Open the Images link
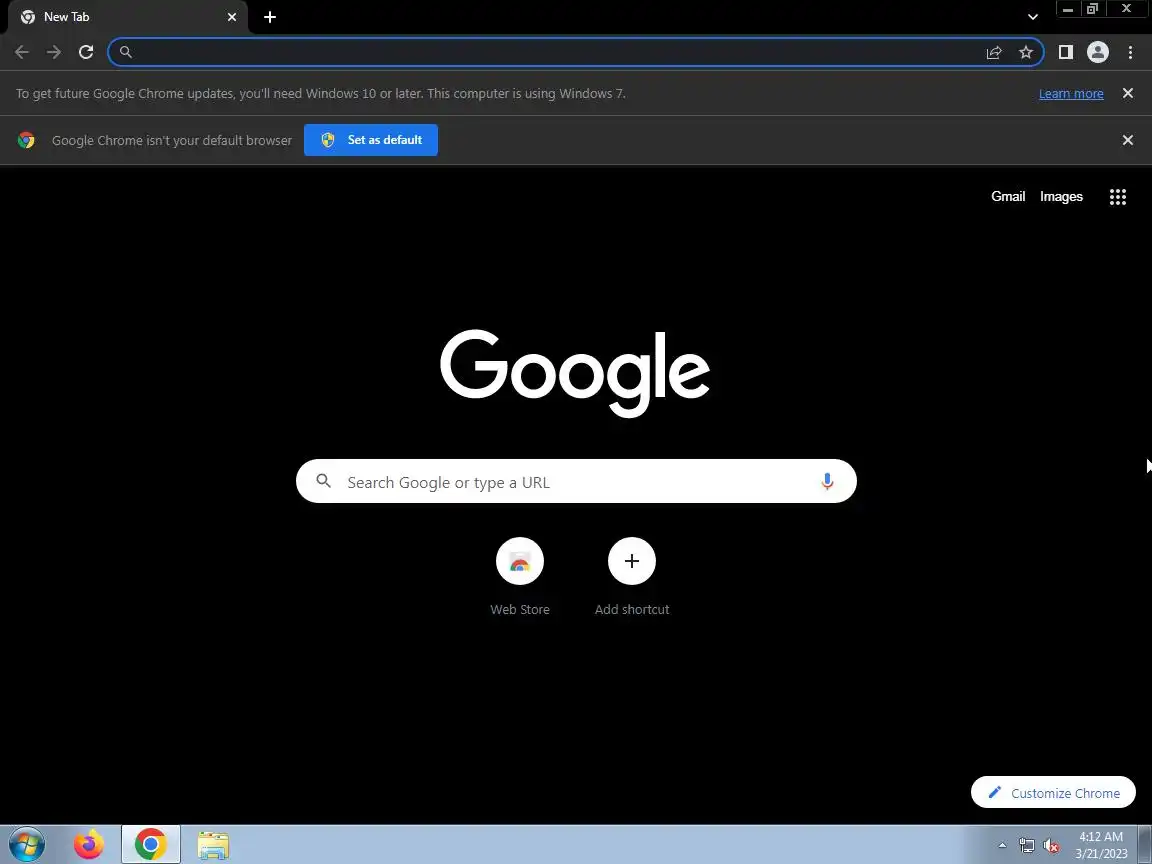This screenshot has height=864, width=1152. [1061, 196]
